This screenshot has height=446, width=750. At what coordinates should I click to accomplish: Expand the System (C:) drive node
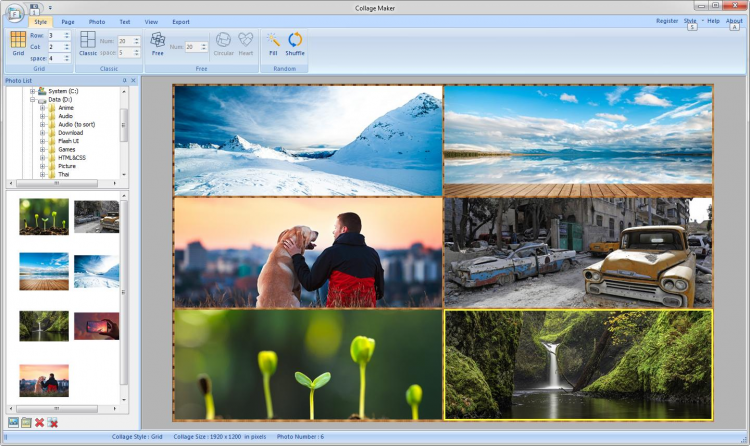(x=33, y=91)
